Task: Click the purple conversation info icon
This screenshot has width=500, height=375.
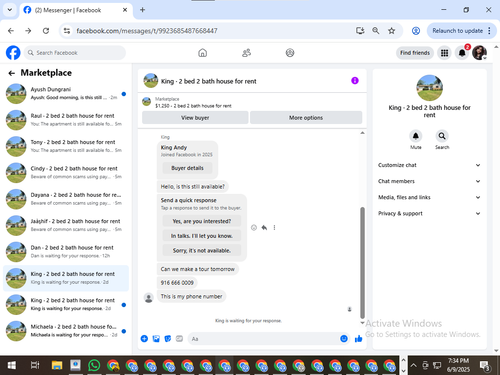Action: 355,81
